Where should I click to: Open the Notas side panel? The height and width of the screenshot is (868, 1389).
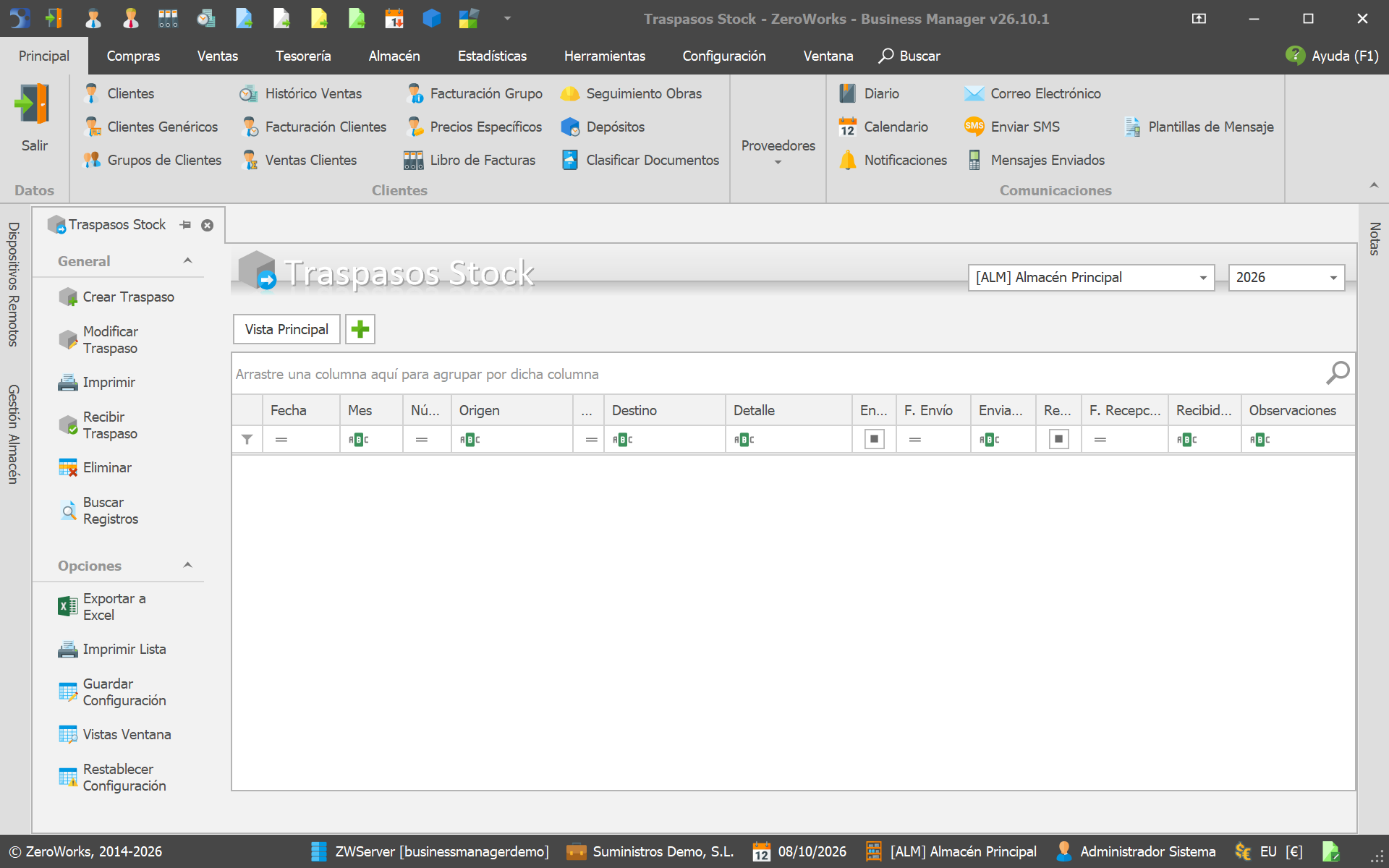point(1375,239)
